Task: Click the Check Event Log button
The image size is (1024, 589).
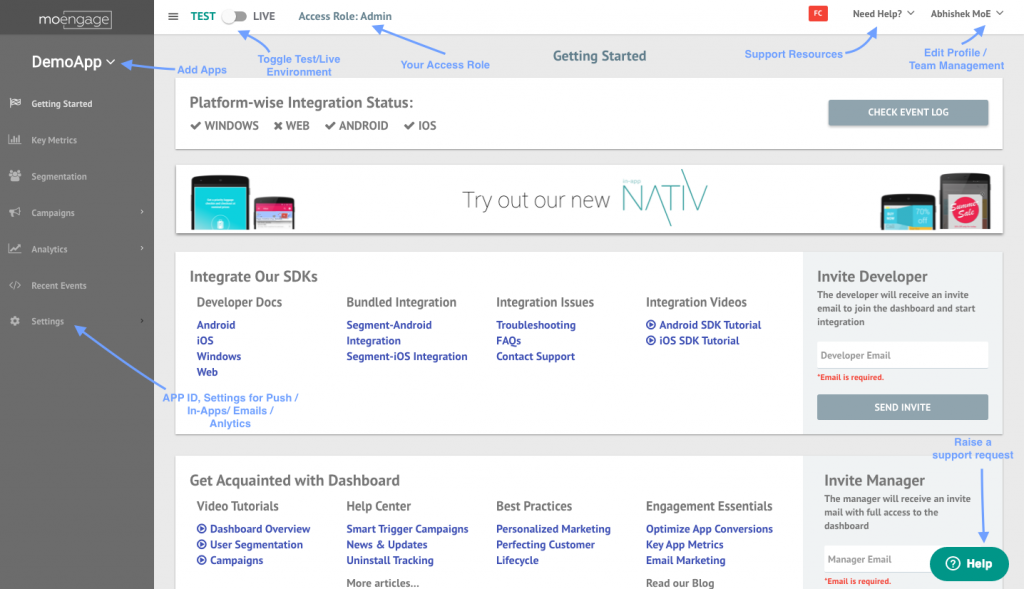Action: [x=908, y=113]
